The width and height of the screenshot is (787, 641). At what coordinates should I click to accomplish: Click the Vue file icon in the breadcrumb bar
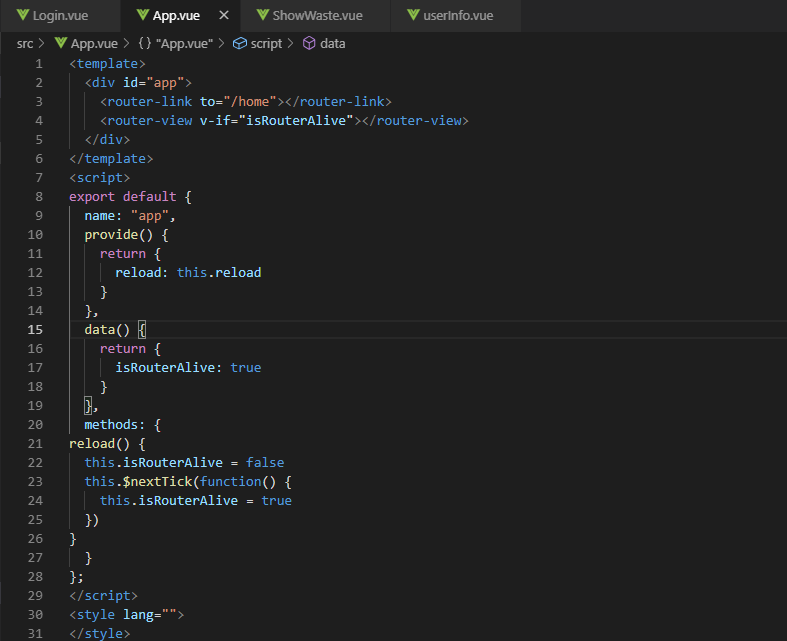[x=60, y=44]
